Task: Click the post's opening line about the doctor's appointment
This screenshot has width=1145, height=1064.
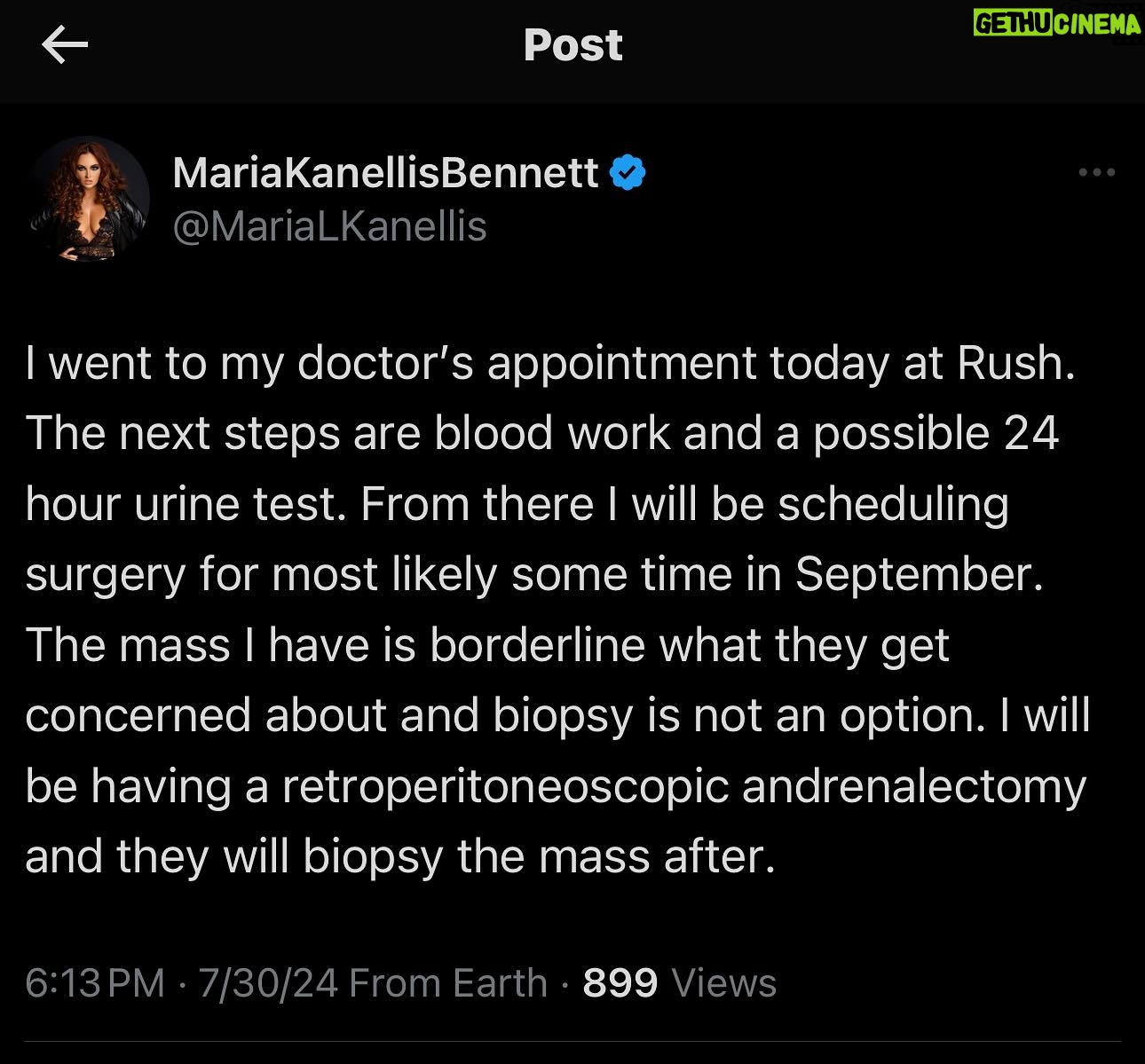Action: (x=549, y=363)
